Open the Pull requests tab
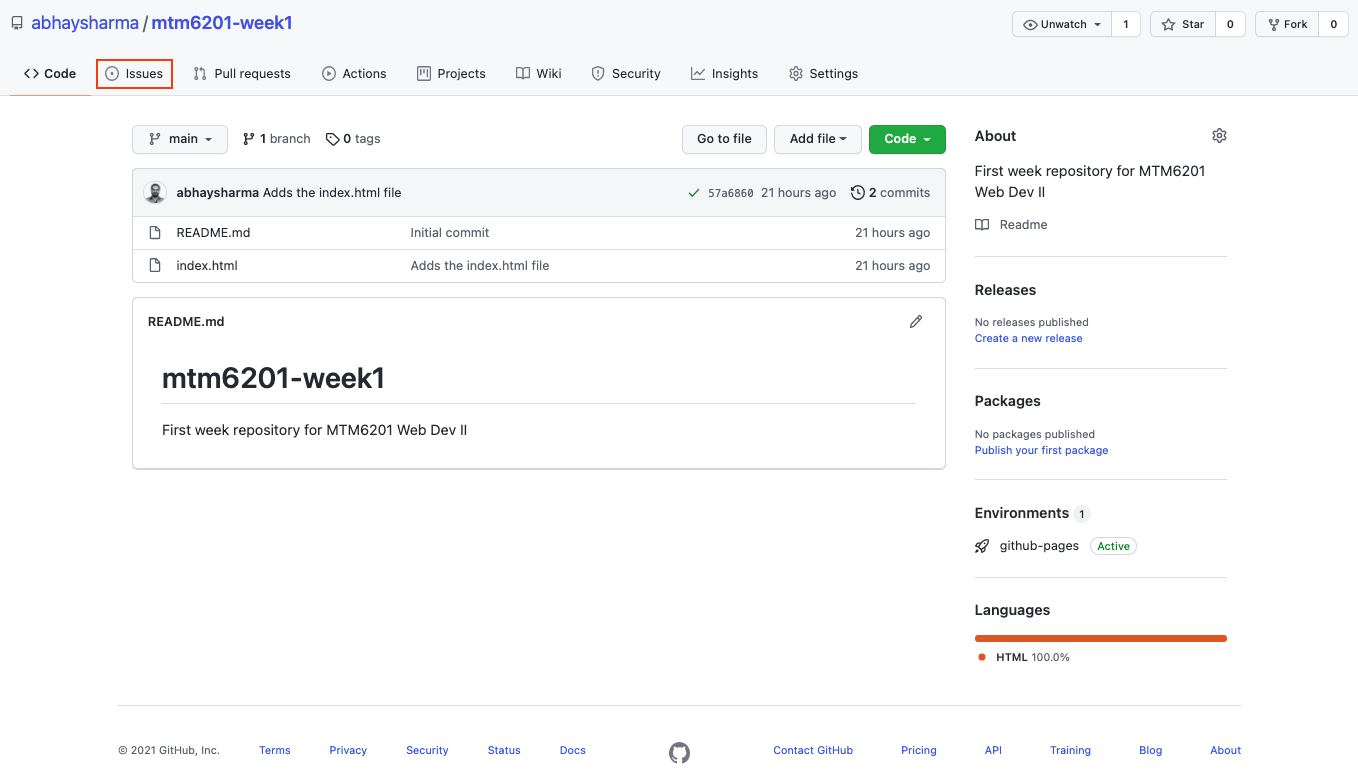This screenshot has width=1358, height=783. [x=242, y=74]
